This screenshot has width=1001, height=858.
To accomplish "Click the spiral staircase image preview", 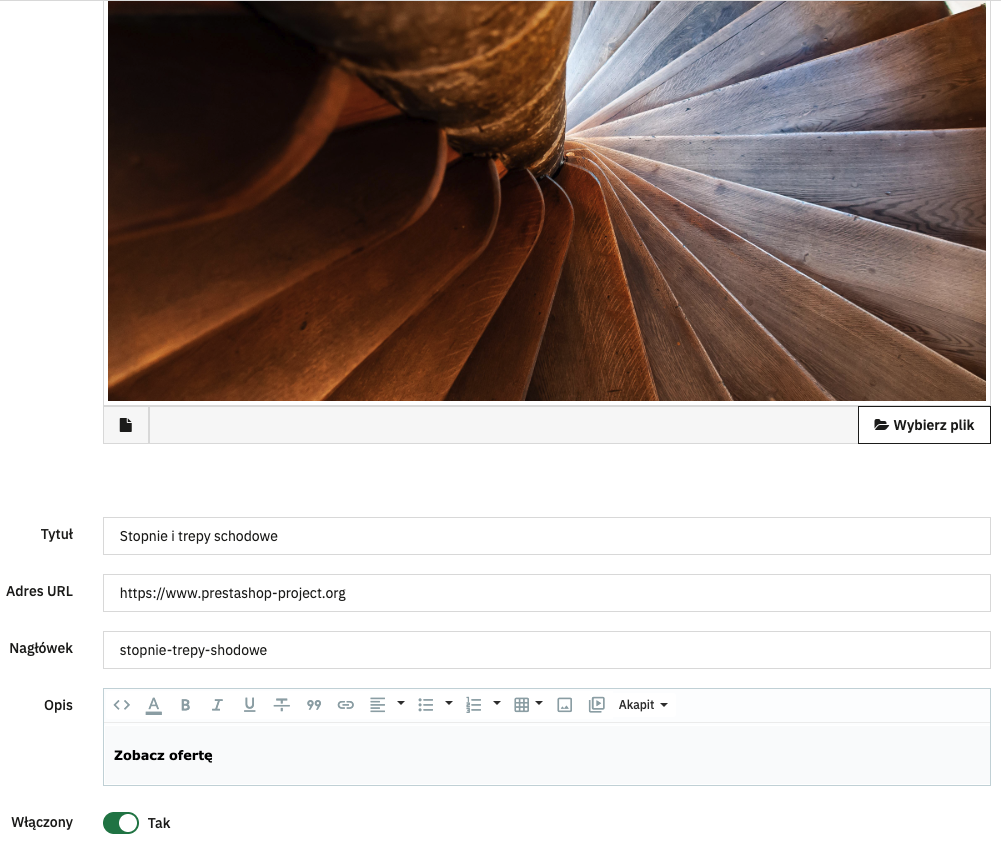I will tap(546, 200).
